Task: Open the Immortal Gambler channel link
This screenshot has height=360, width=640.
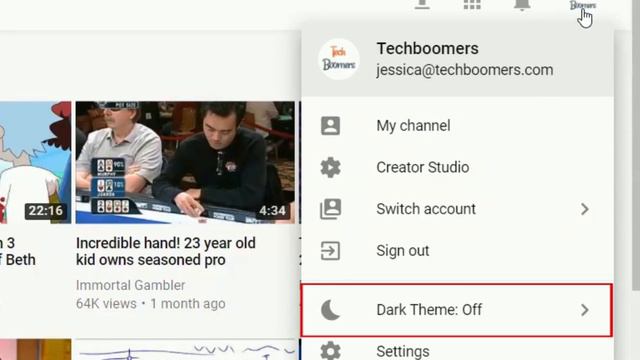Action: (x=131, y=285)
